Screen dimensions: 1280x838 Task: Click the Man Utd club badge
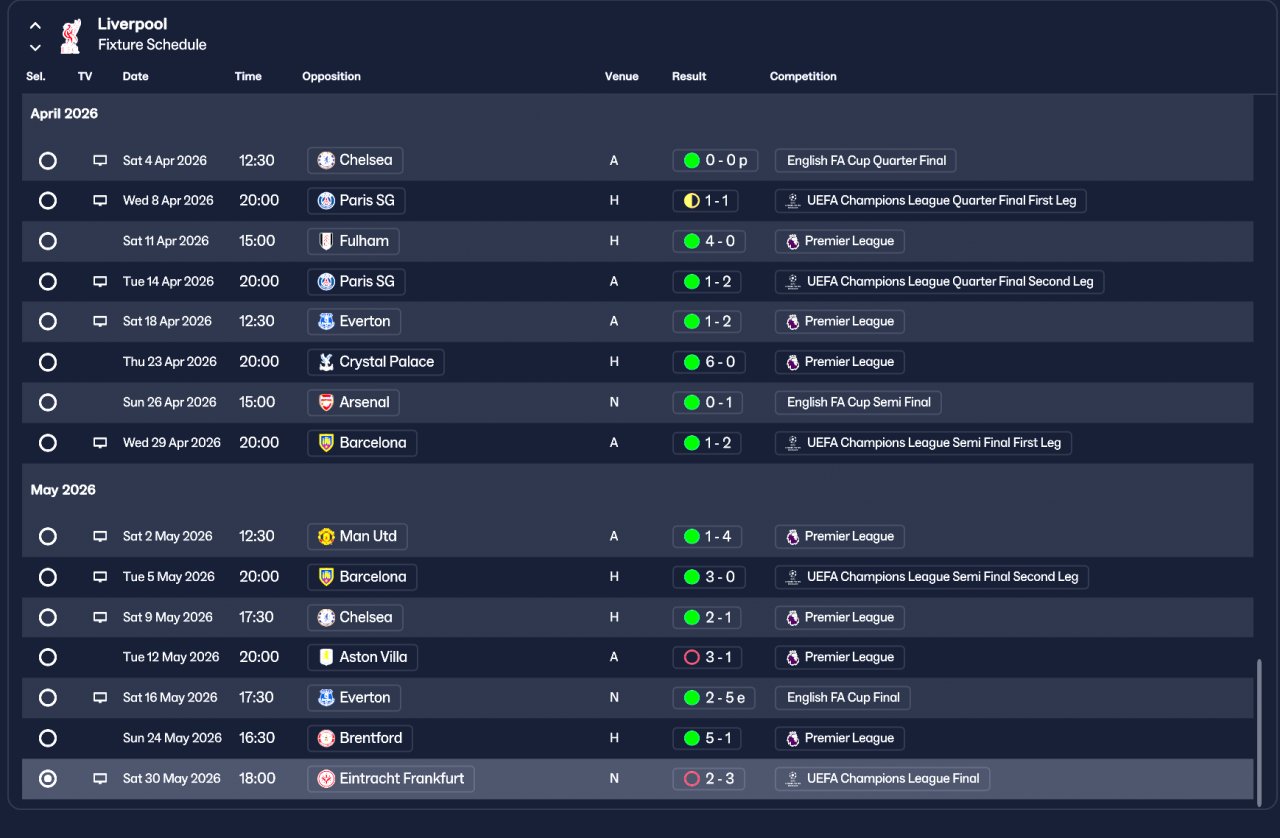pyautogui.click(x=326, y=536)
